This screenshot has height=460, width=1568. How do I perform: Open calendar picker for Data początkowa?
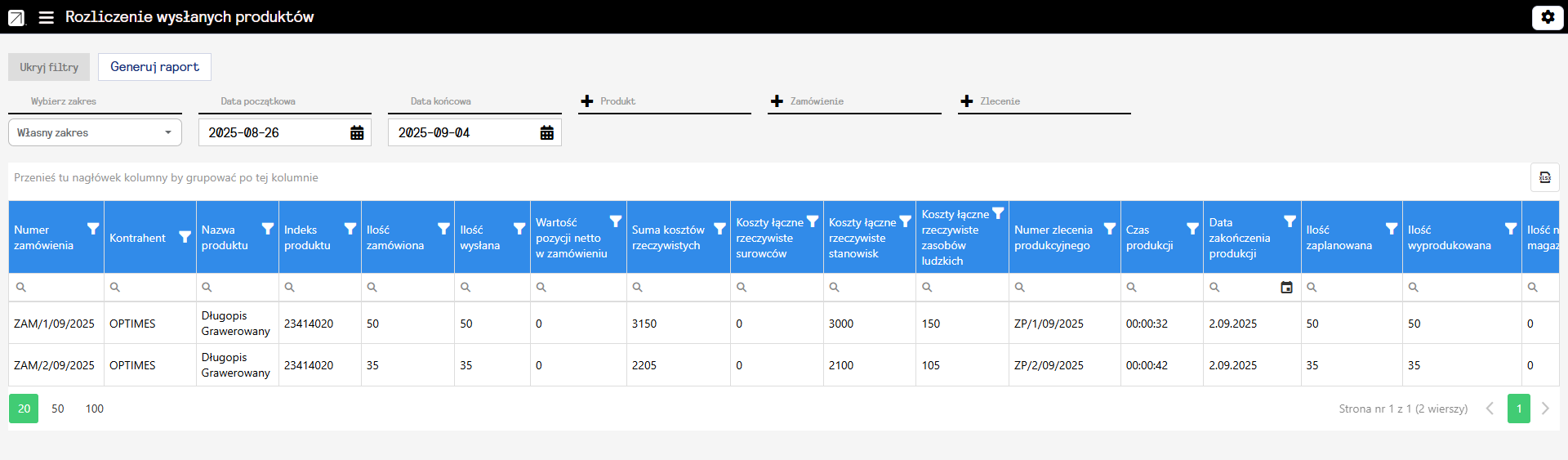(x=357, y=133)
